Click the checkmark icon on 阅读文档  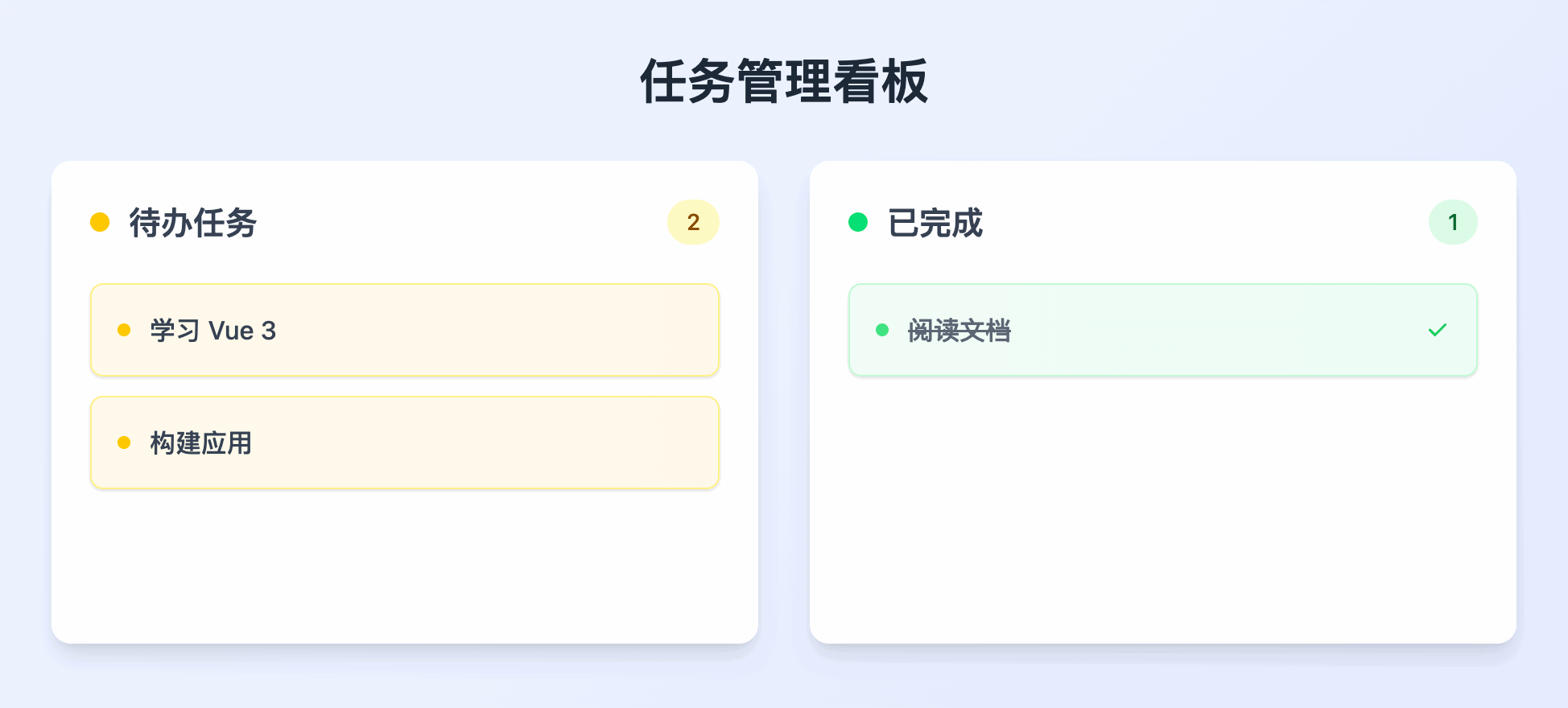click(x=1438, y=330)
